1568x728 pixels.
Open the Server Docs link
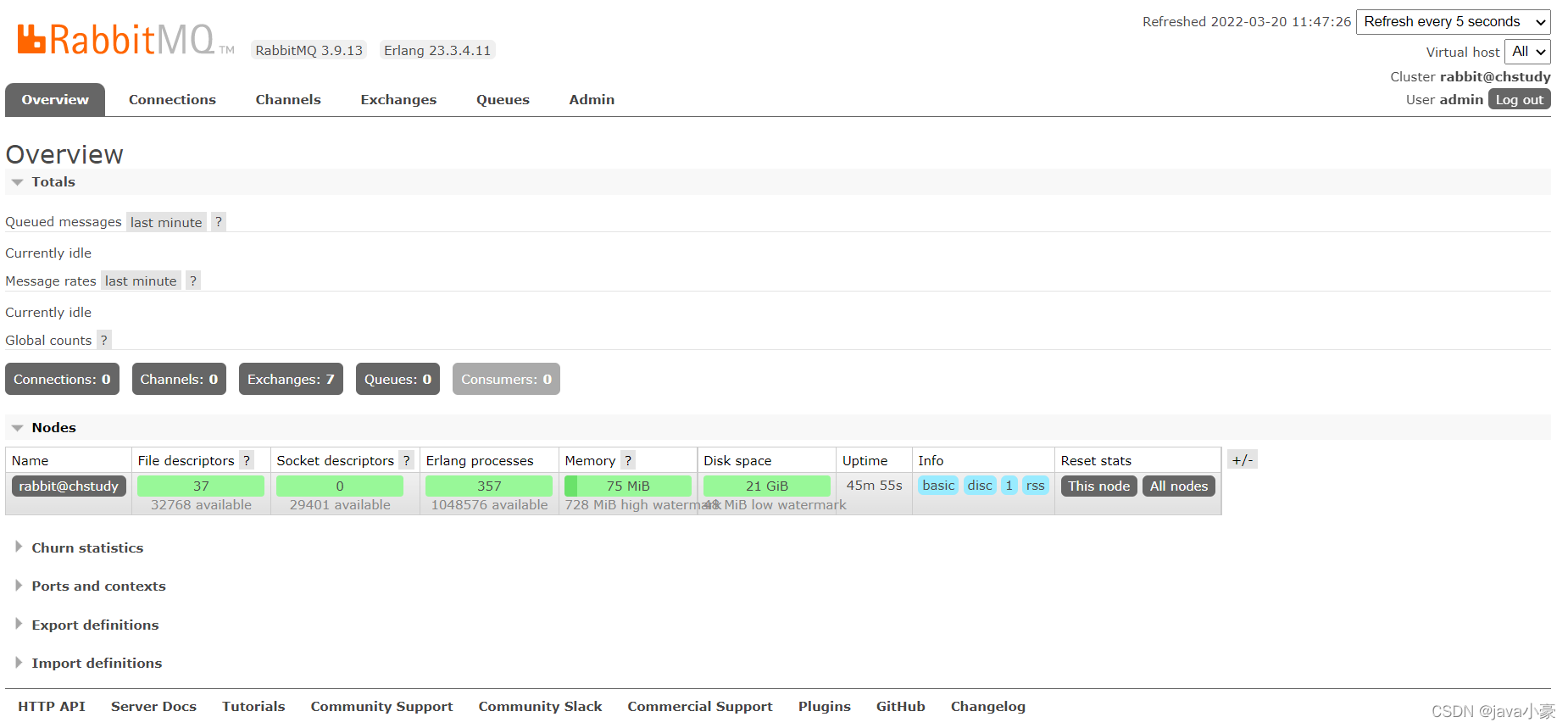point(153,706)
